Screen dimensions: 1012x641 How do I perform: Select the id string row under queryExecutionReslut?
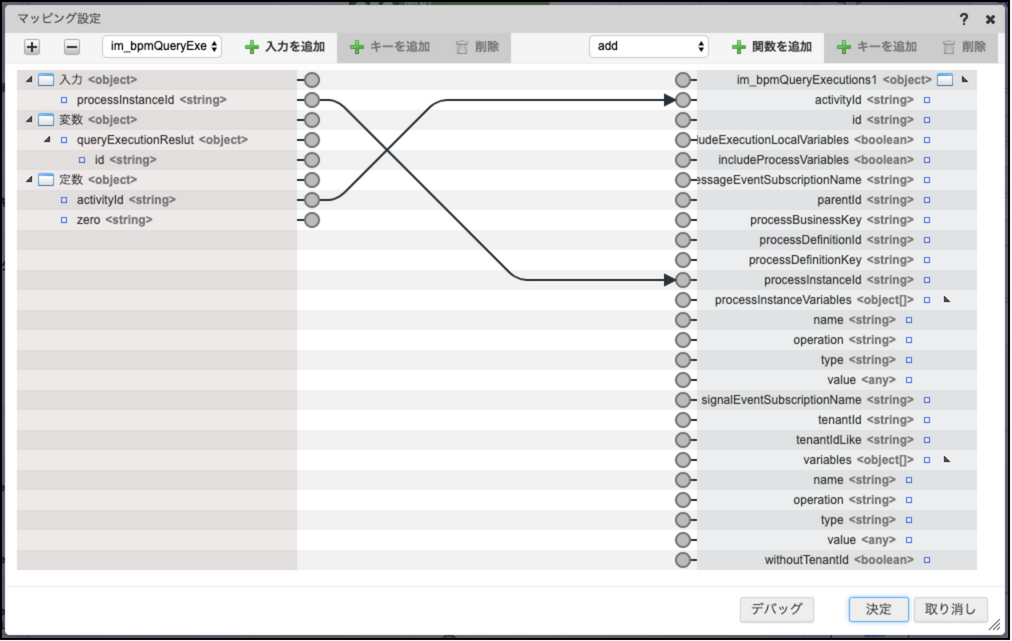pos(157,160)
